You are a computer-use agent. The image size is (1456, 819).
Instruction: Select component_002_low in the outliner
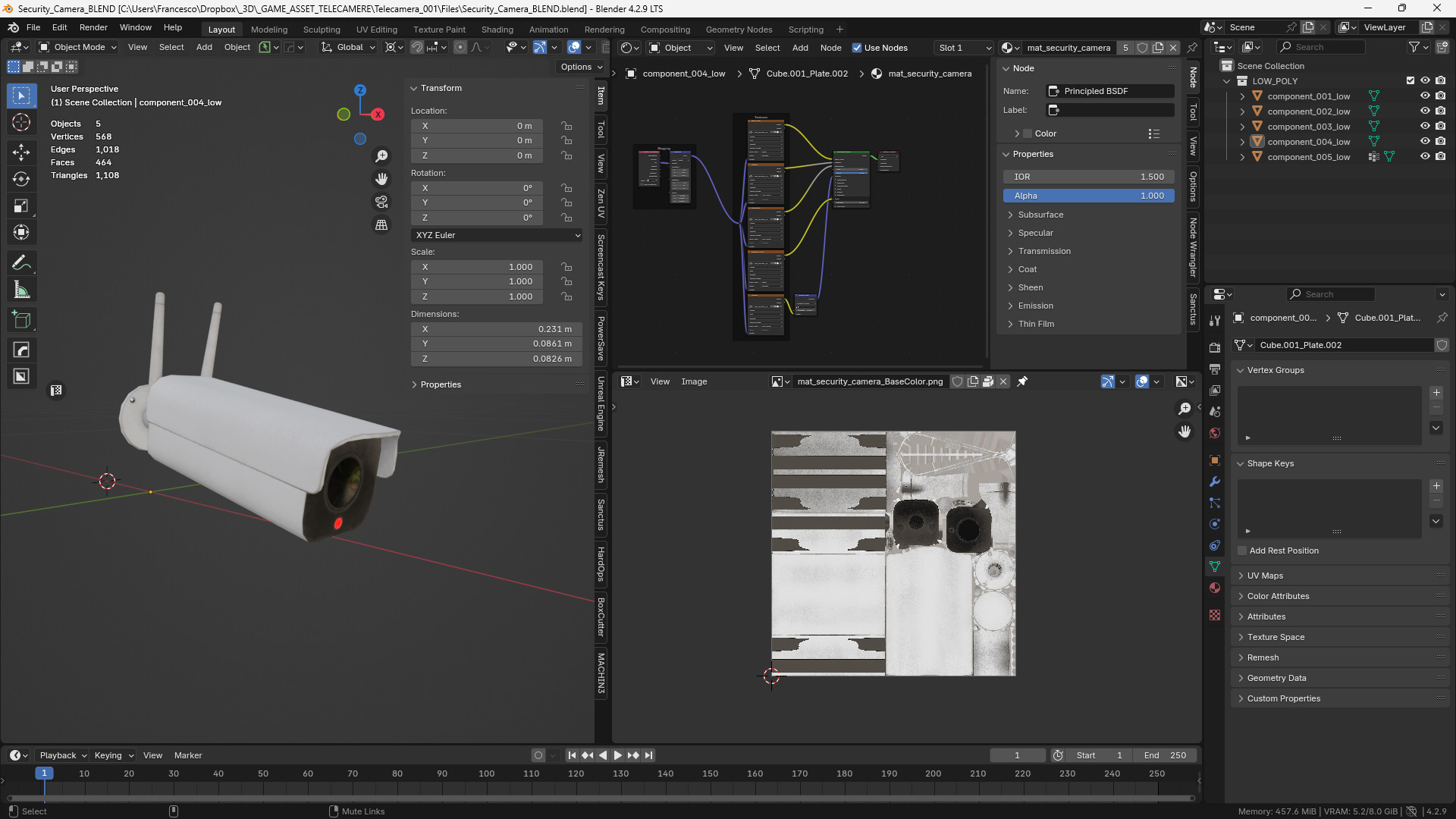click(1308, 111)
